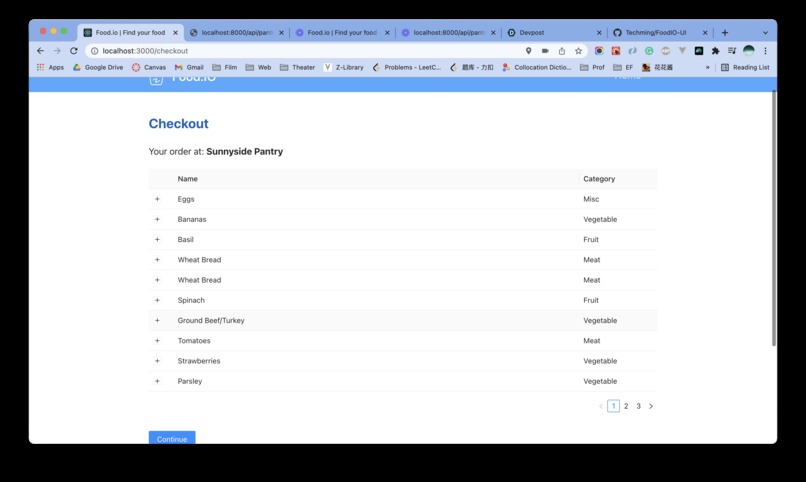Open the rainbow-ringed camera extension
The height and width of the screenshot is (482, 806).
[x=599, y=51]
